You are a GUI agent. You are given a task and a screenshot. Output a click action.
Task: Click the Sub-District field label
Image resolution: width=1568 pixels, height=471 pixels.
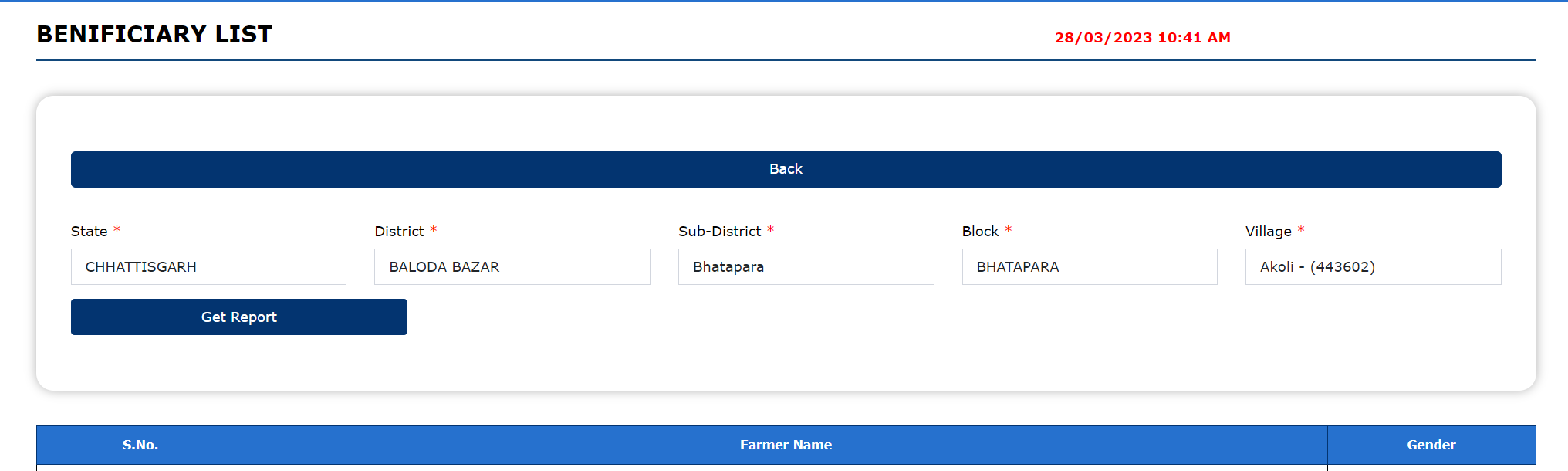tap(719, 232)
